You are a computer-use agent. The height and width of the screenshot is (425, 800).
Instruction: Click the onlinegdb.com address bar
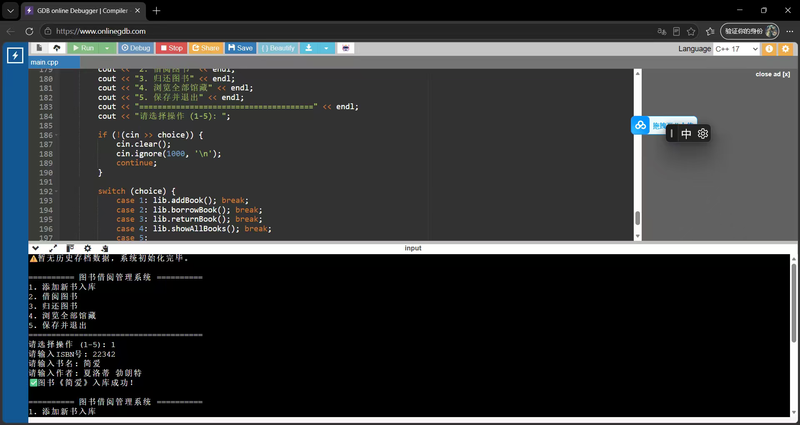coord(347,31)
